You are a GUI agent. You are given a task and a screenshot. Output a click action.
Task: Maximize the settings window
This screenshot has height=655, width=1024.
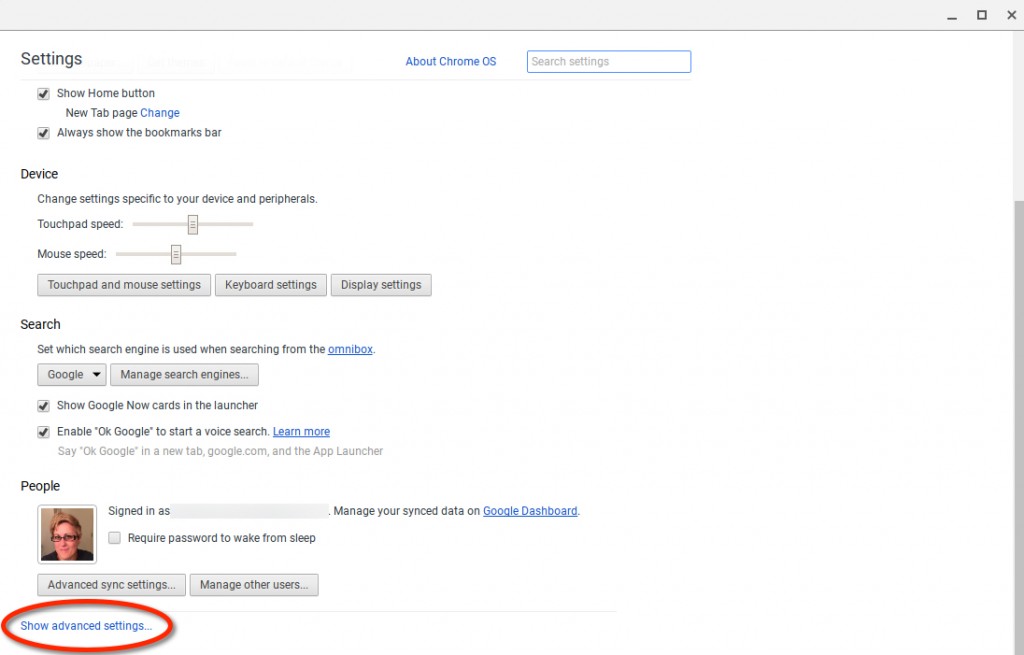pyautogui.click(x=982, y=15)
